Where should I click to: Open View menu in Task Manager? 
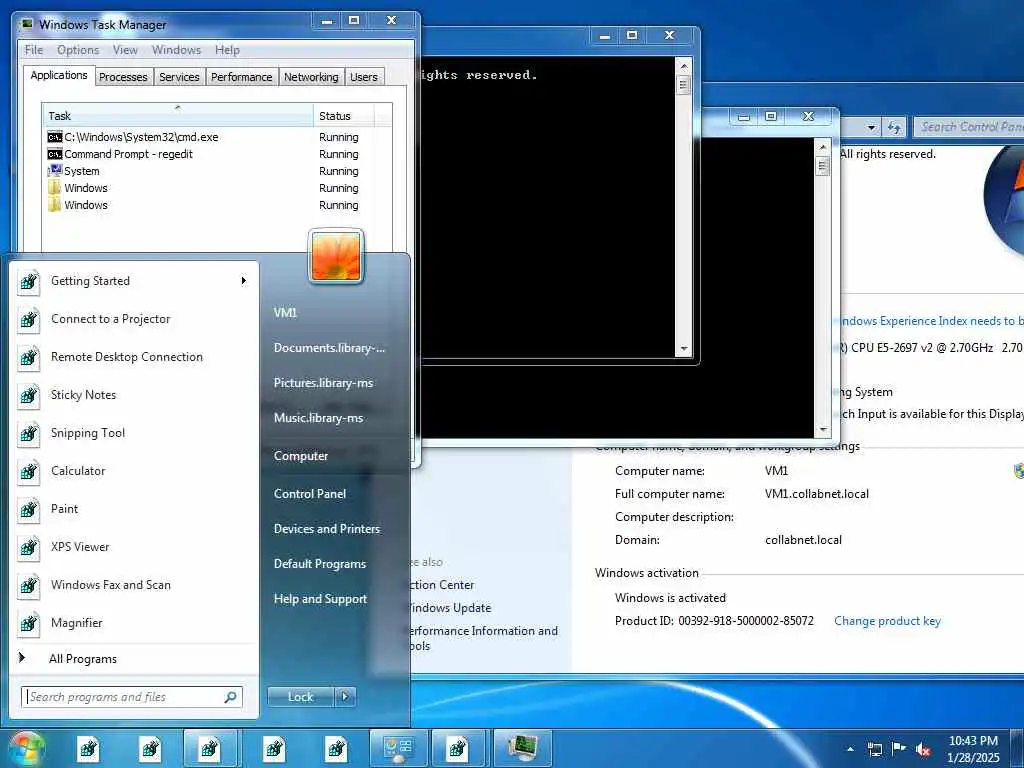tap(125, 50)
